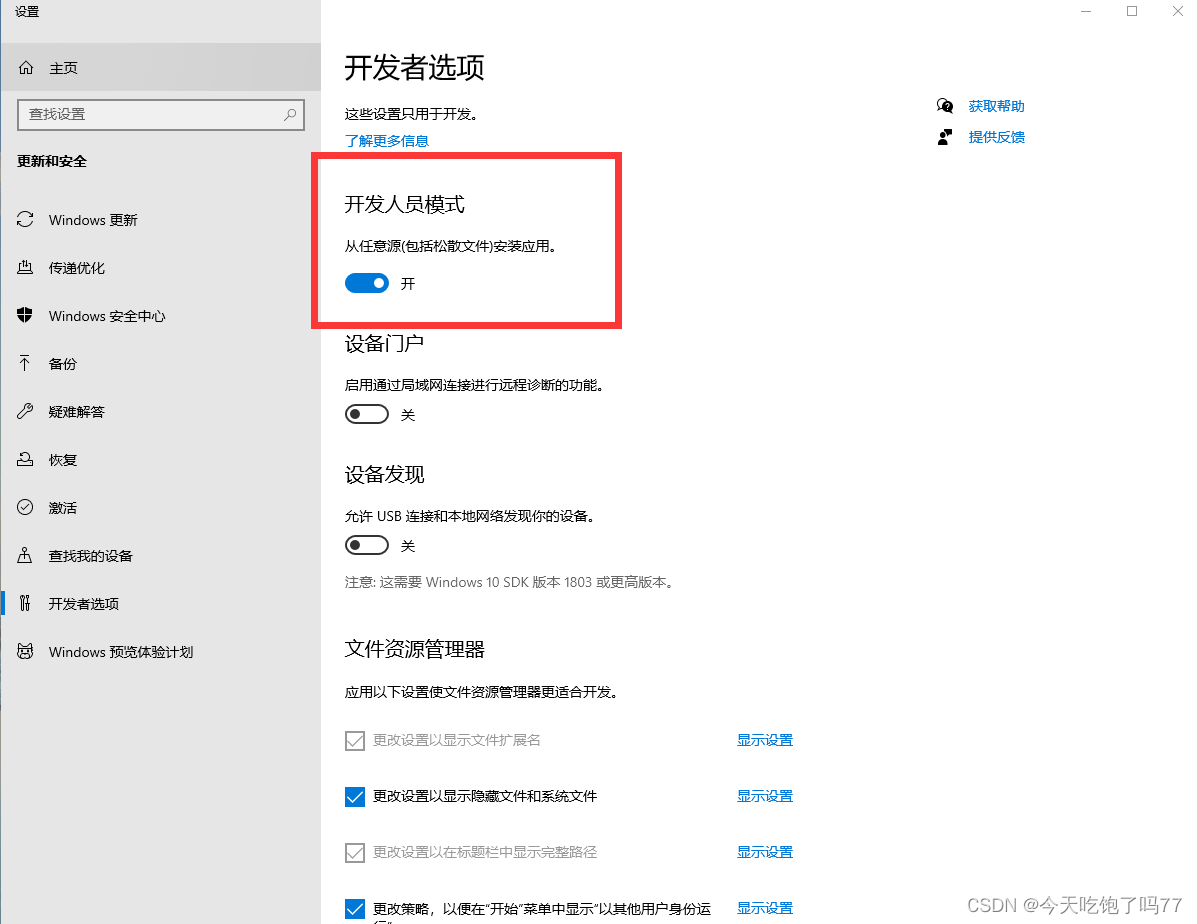This screenshot has width=1197, height=924.
Task: Open the 了解更多信息 link
Action: pos(386,141)
